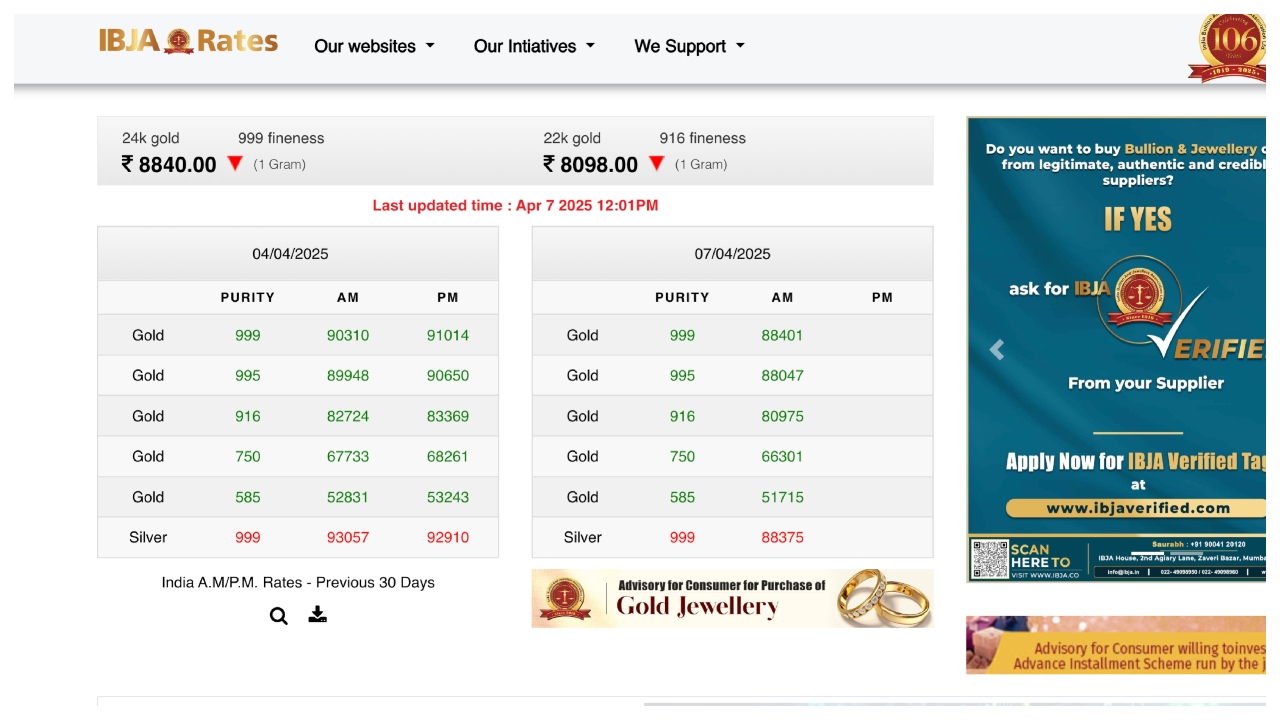Click India A.M/P.M. Rates Previous 30 Days
Image resolution: width=1280 pixels, height=720 pixels.
[298, 582]
